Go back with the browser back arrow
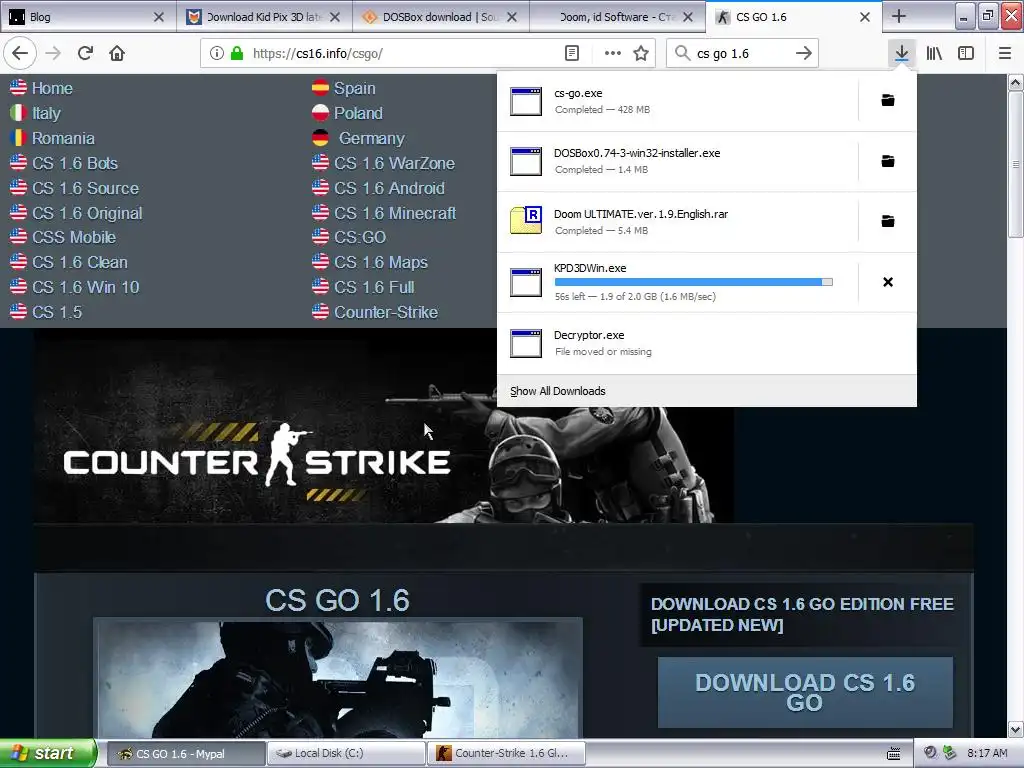Viewport: 1024px width, 768px height. pos(20,54)
